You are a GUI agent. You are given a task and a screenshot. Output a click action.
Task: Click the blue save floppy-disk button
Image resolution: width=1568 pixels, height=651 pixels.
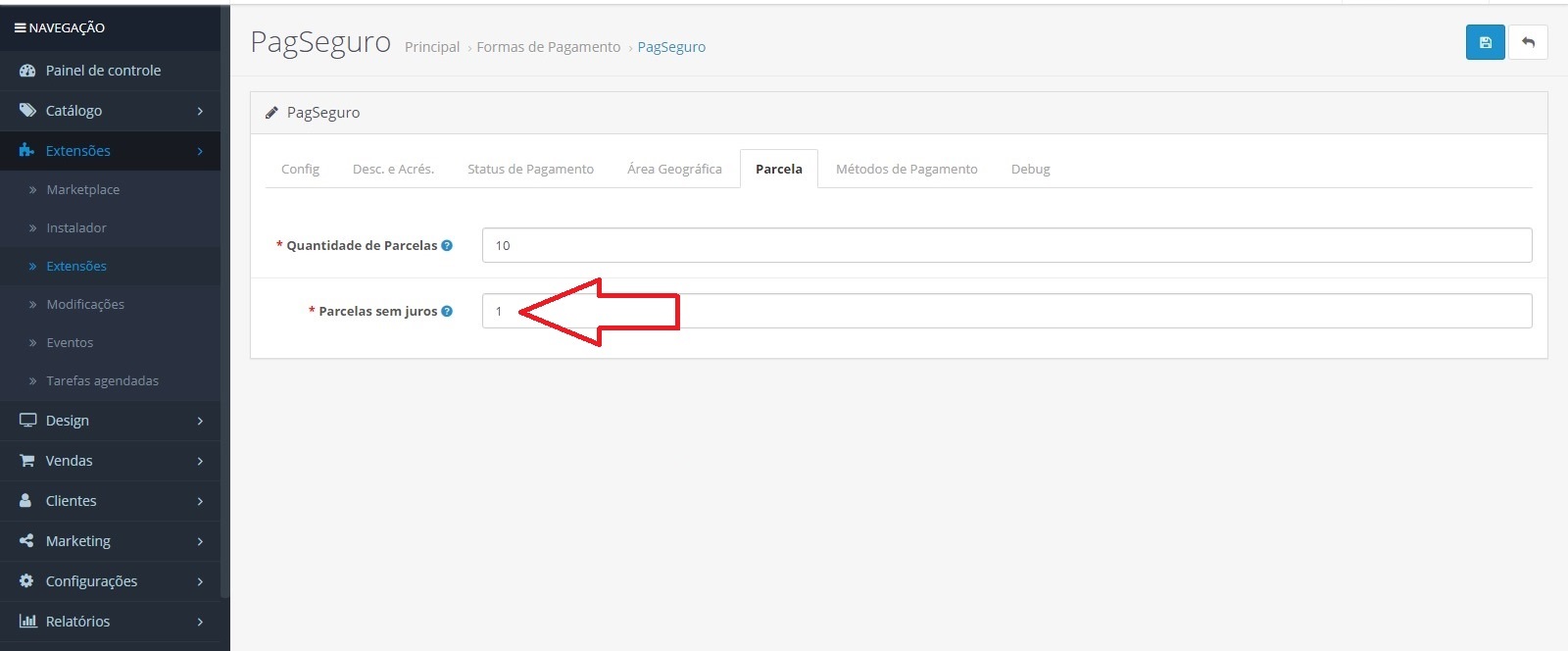click(1485, 42)
